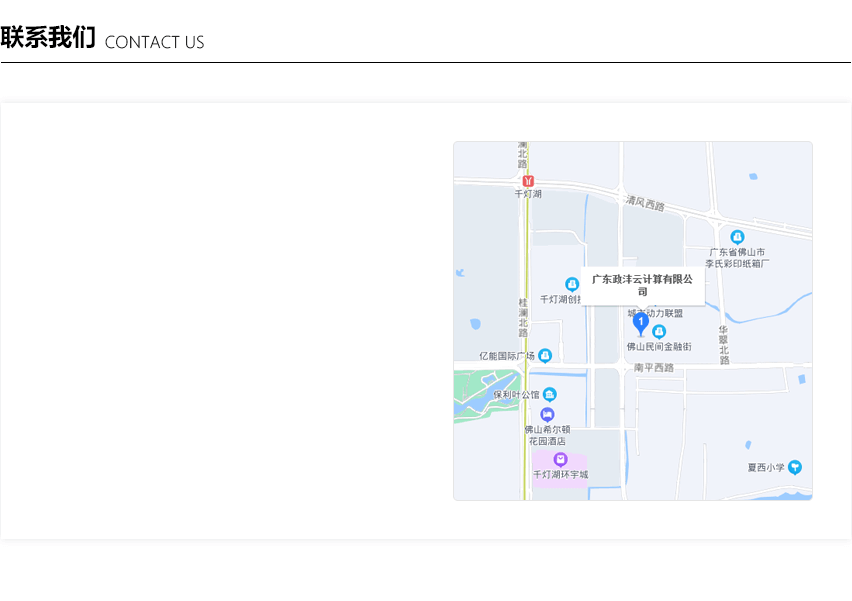Click the CONTACT US subtitle text
The height and width of the screenshot is (601, 852).
(x=154, y=42)
